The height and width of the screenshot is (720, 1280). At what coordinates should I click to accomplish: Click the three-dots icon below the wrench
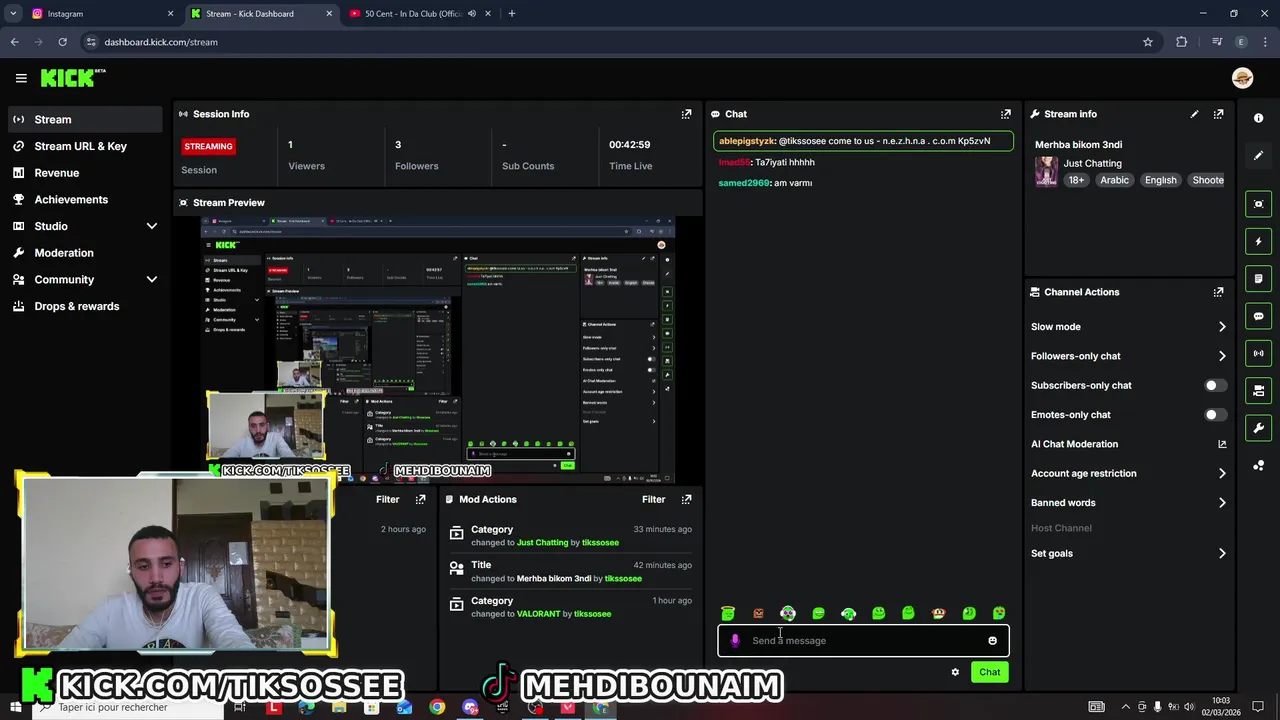click(1258, 466)
